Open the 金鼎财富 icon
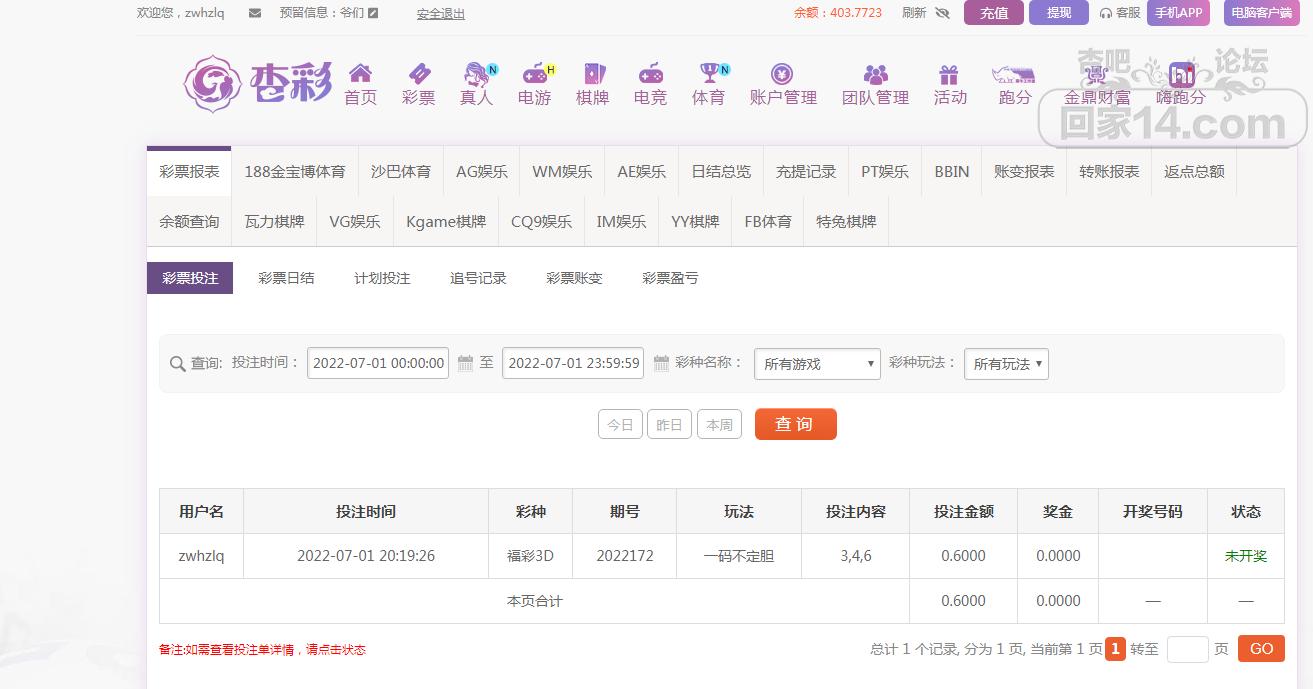Screen dimensions: 1313x689 click(x=1097, y=75)
